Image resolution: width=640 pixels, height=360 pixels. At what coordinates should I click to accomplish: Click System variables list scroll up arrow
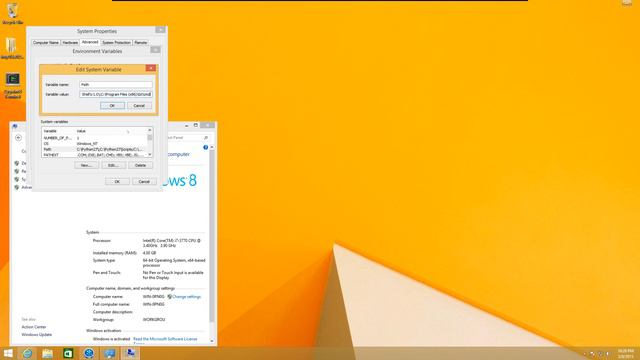150,130
